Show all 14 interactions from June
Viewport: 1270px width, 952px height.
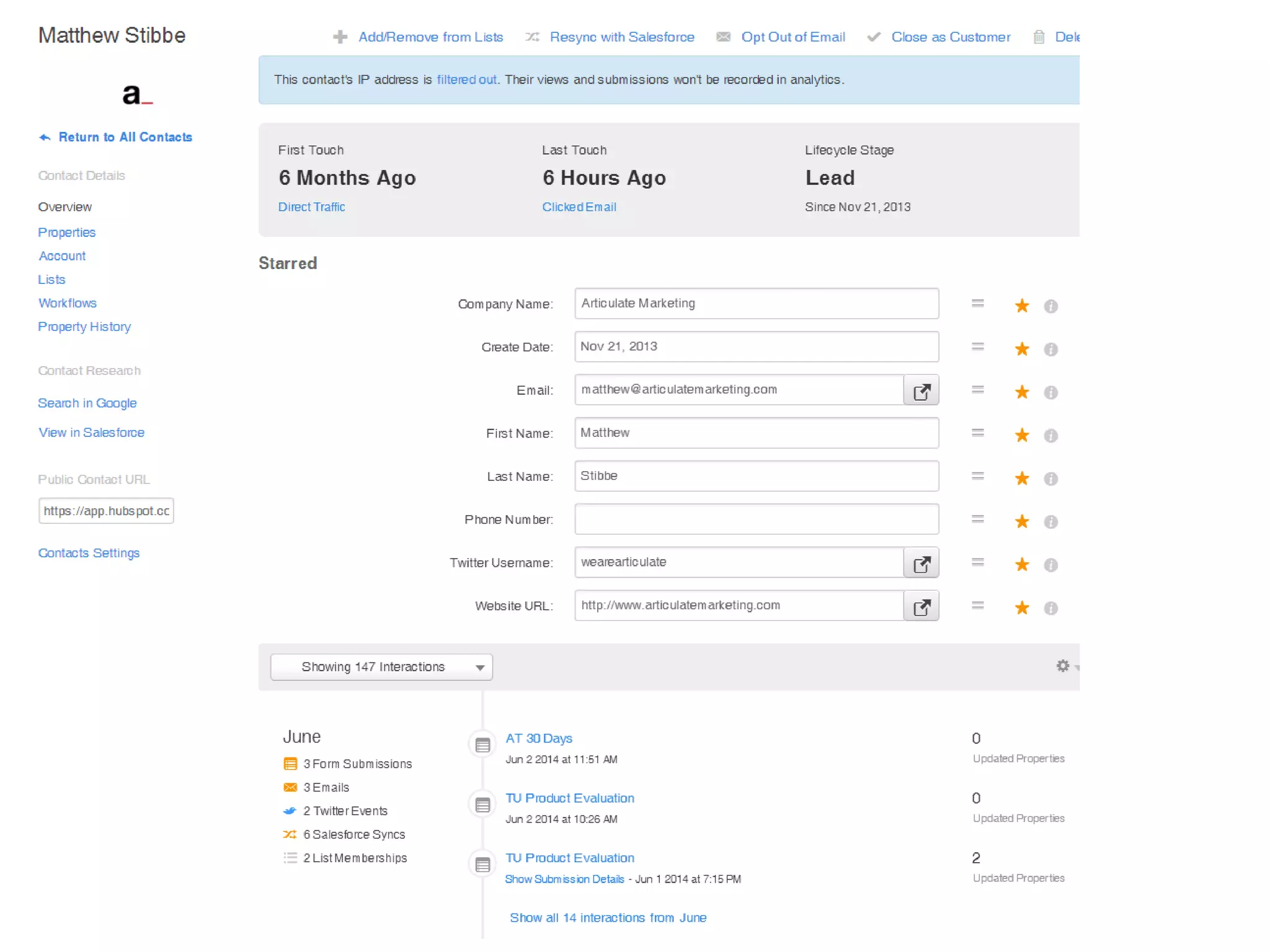click(x=608, y=917)
